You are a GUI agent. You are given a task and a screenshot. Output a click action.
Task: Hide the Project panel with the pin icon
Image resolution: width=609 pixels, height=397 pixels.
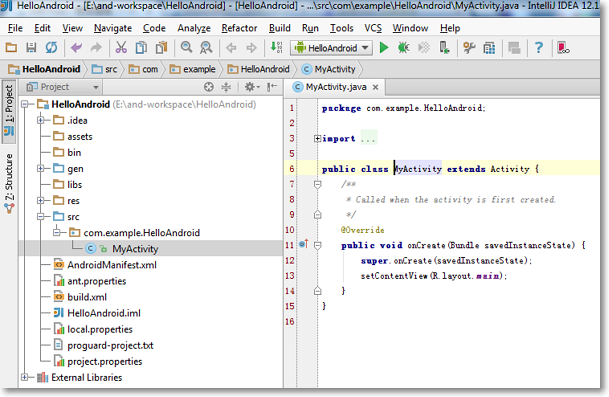tap(272, 87)
